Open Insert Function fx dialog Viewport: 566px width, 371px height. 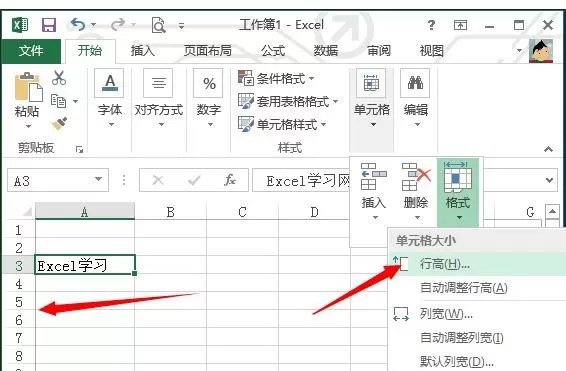tap(230, 180)
